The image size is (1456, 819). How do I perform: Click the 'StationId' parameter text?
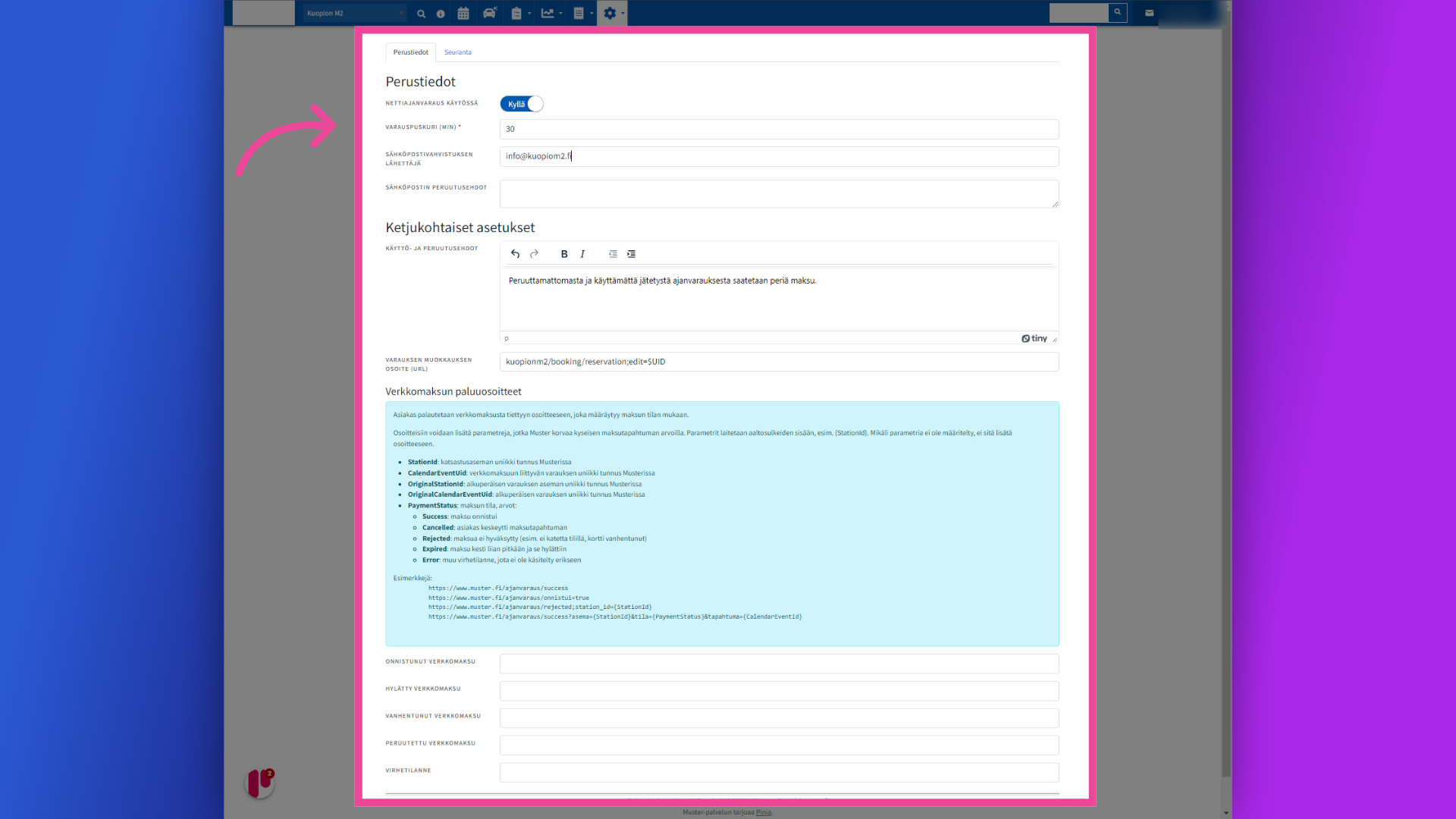pyautogui.click(x=422, y=462)
